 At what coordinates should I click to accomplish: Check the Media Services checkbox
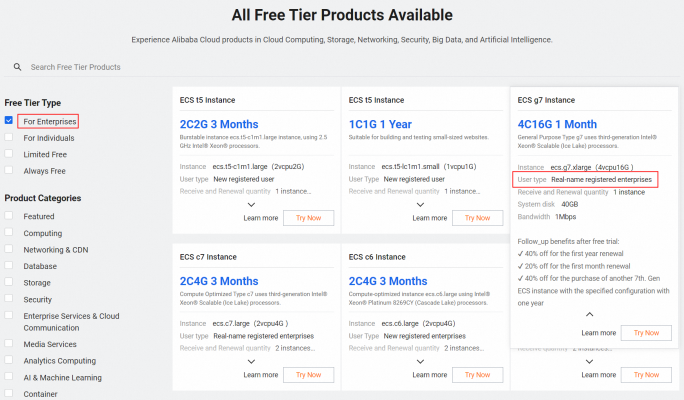9,343
